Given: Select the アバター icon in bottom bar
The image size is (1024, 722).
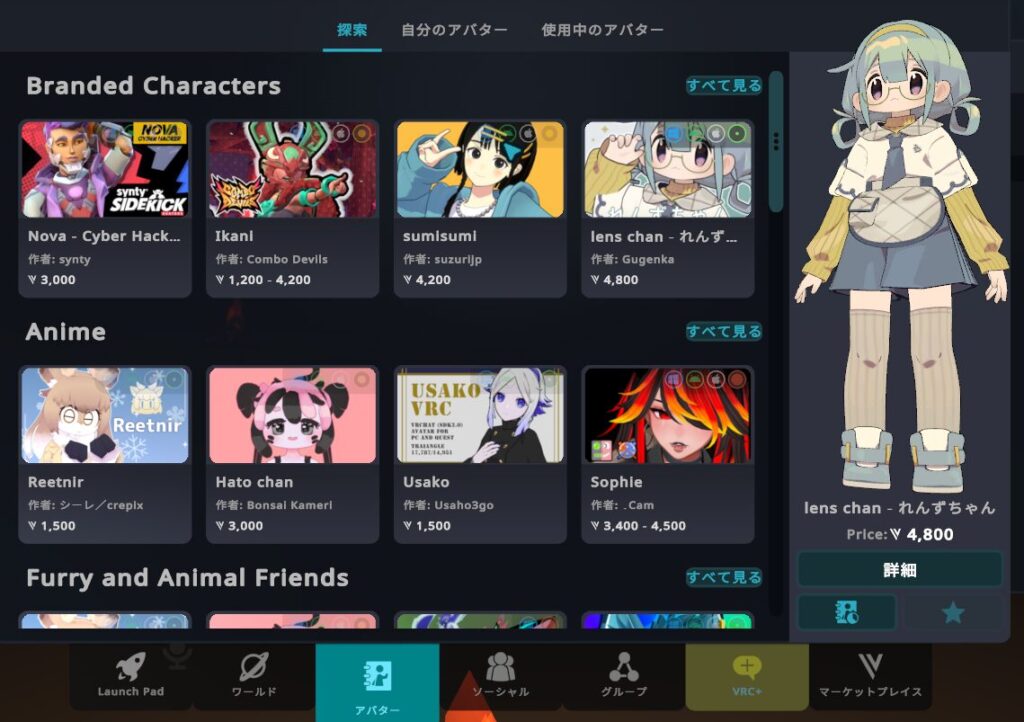Looking at the screenshot, I should coord(377,676).
